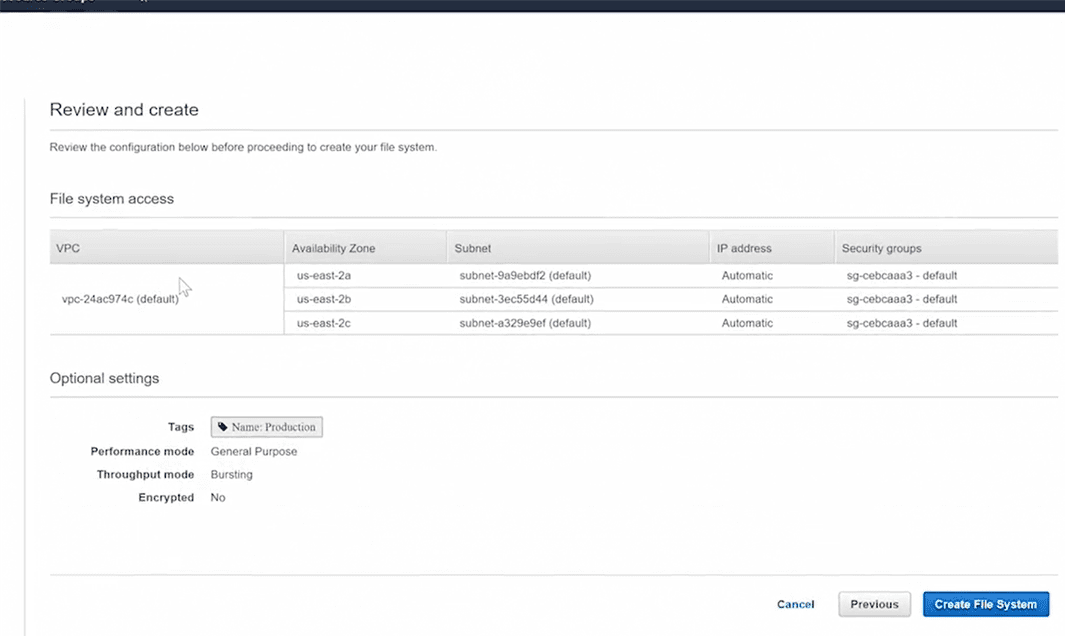
Task: Select the us-east-2b availability zone cell
Action: coord(324,299)
